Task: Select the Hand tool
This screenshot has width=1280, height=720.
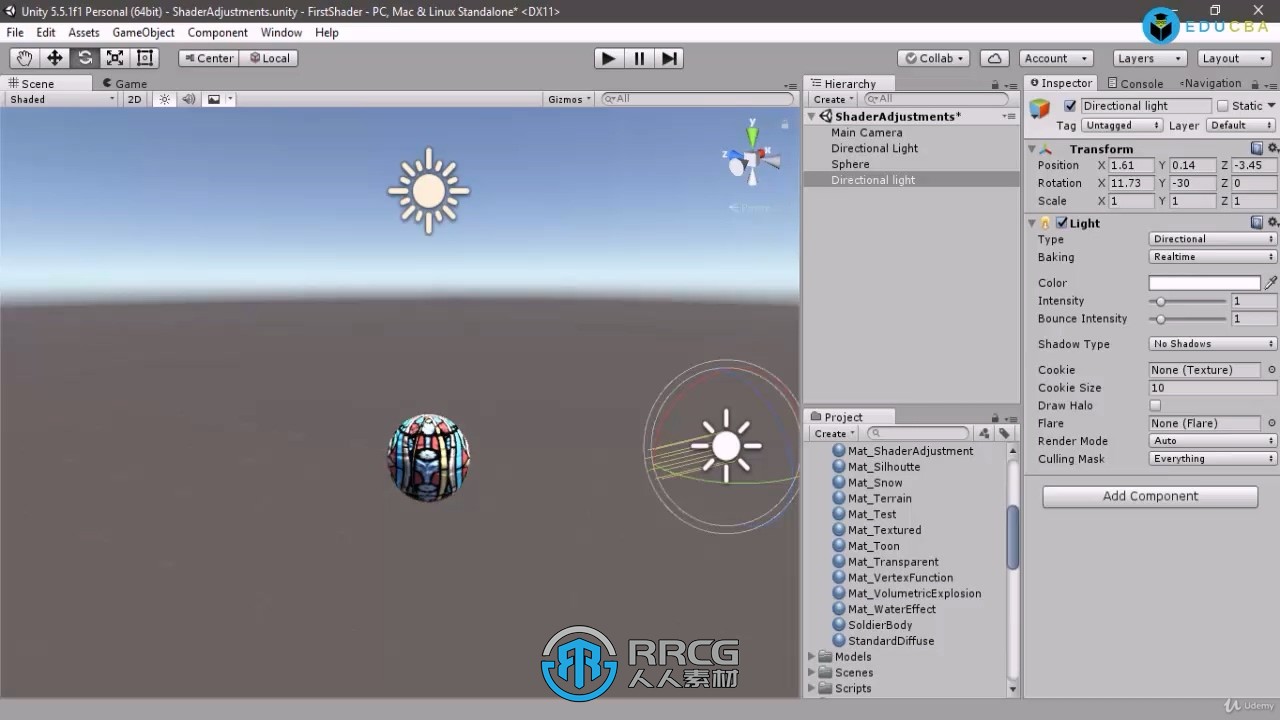Action: (x=24, y=58)
